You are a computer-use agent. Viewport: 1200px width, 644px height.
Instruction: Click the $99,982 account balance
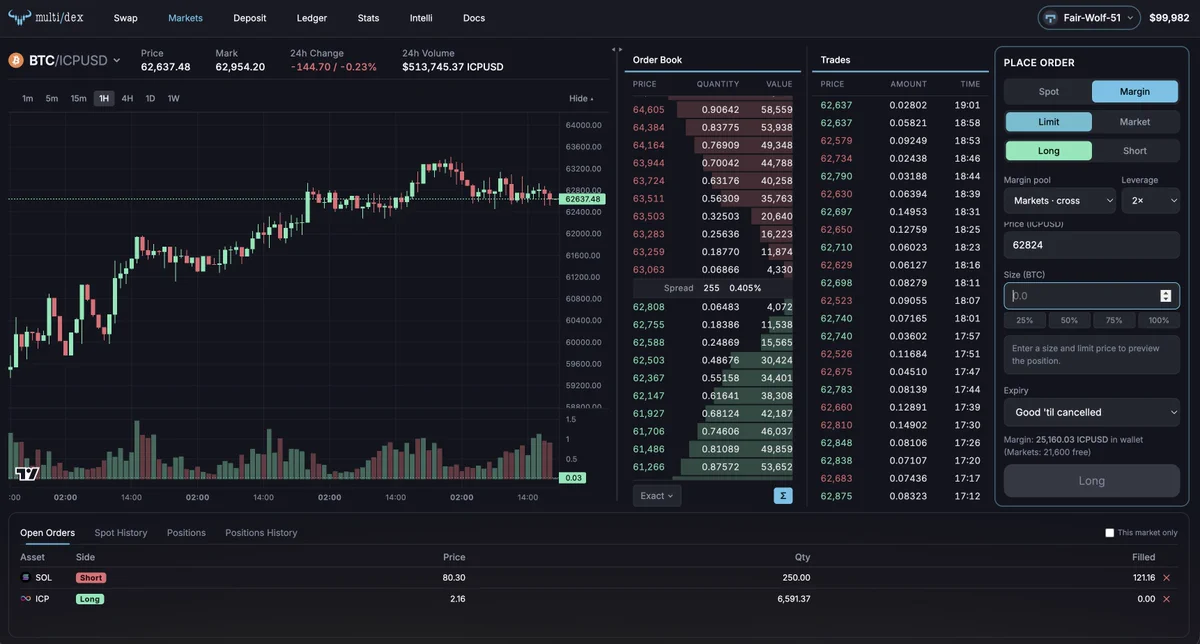(x=1169, y=18)
